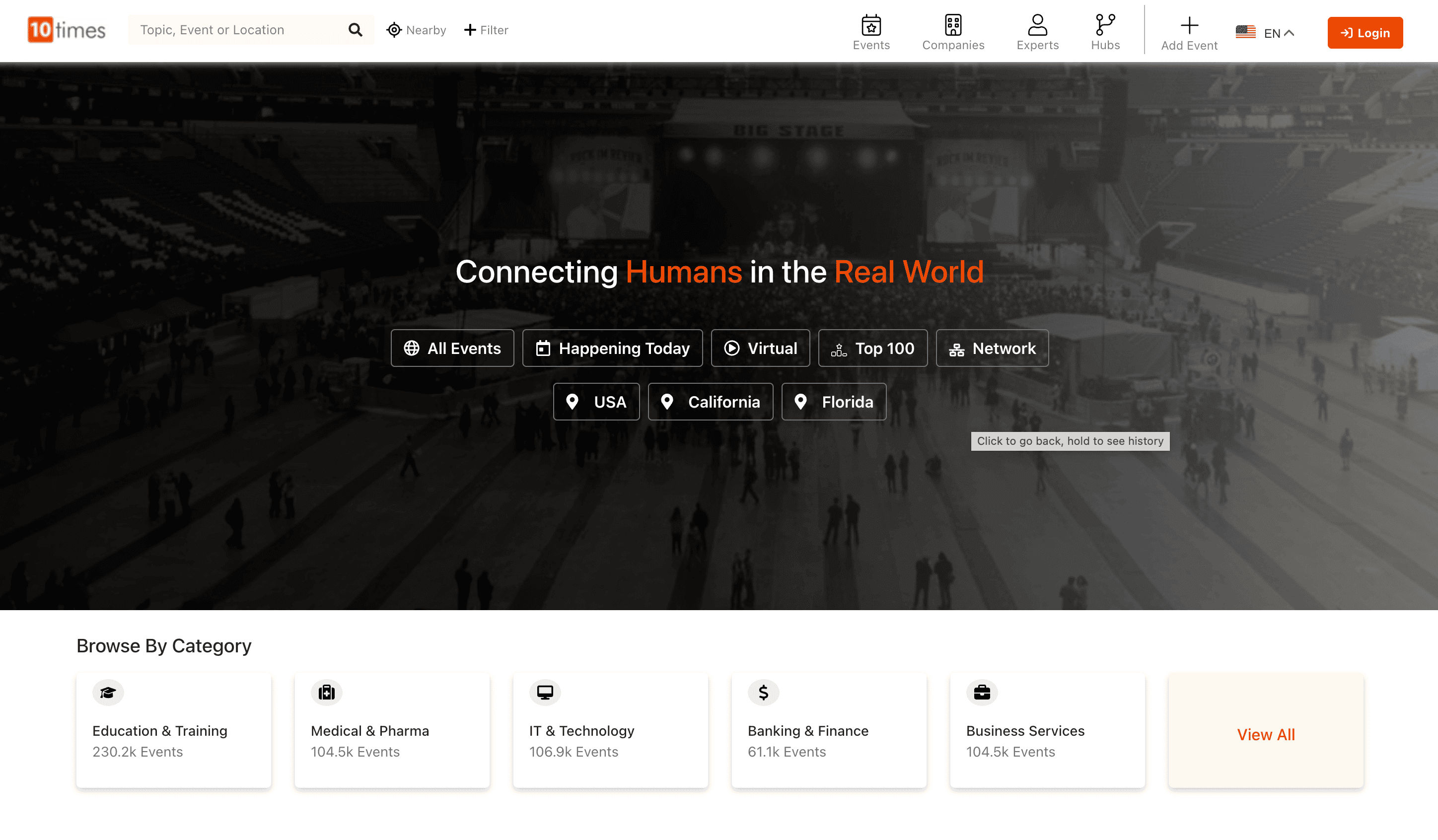The image size is (1438, 840).
Task: Open Events calendar icon in header
Action: tap(871, 25)
